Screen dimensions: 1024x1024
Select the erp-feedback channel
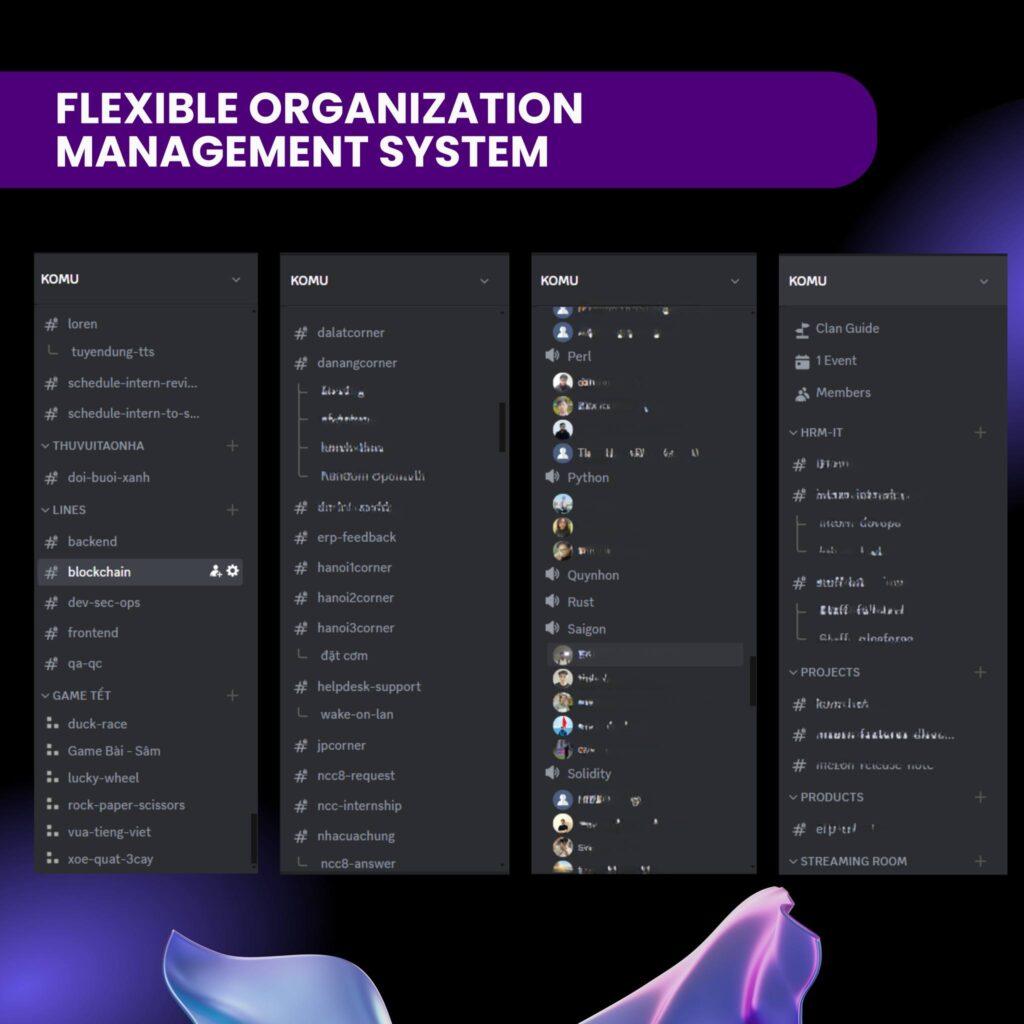pos(356,537)
